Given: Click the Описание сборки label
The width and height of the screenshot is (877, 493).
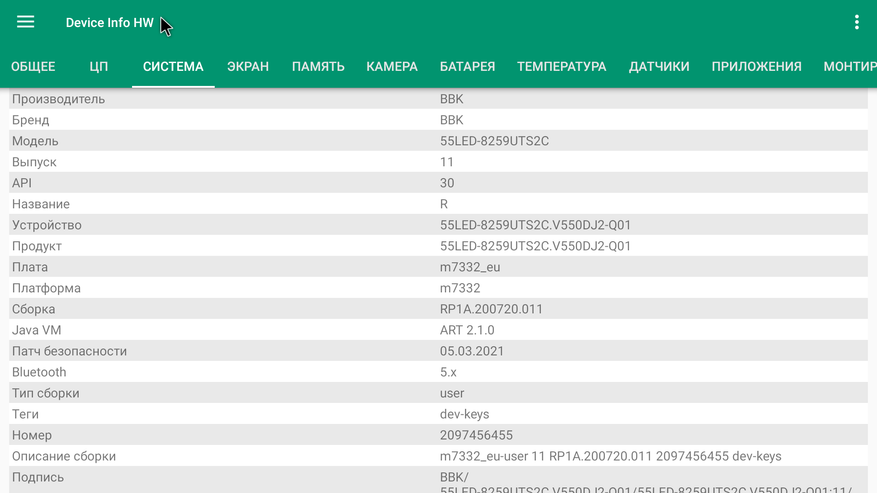Looking at the screenshot, I should click(x=64, y=457).
